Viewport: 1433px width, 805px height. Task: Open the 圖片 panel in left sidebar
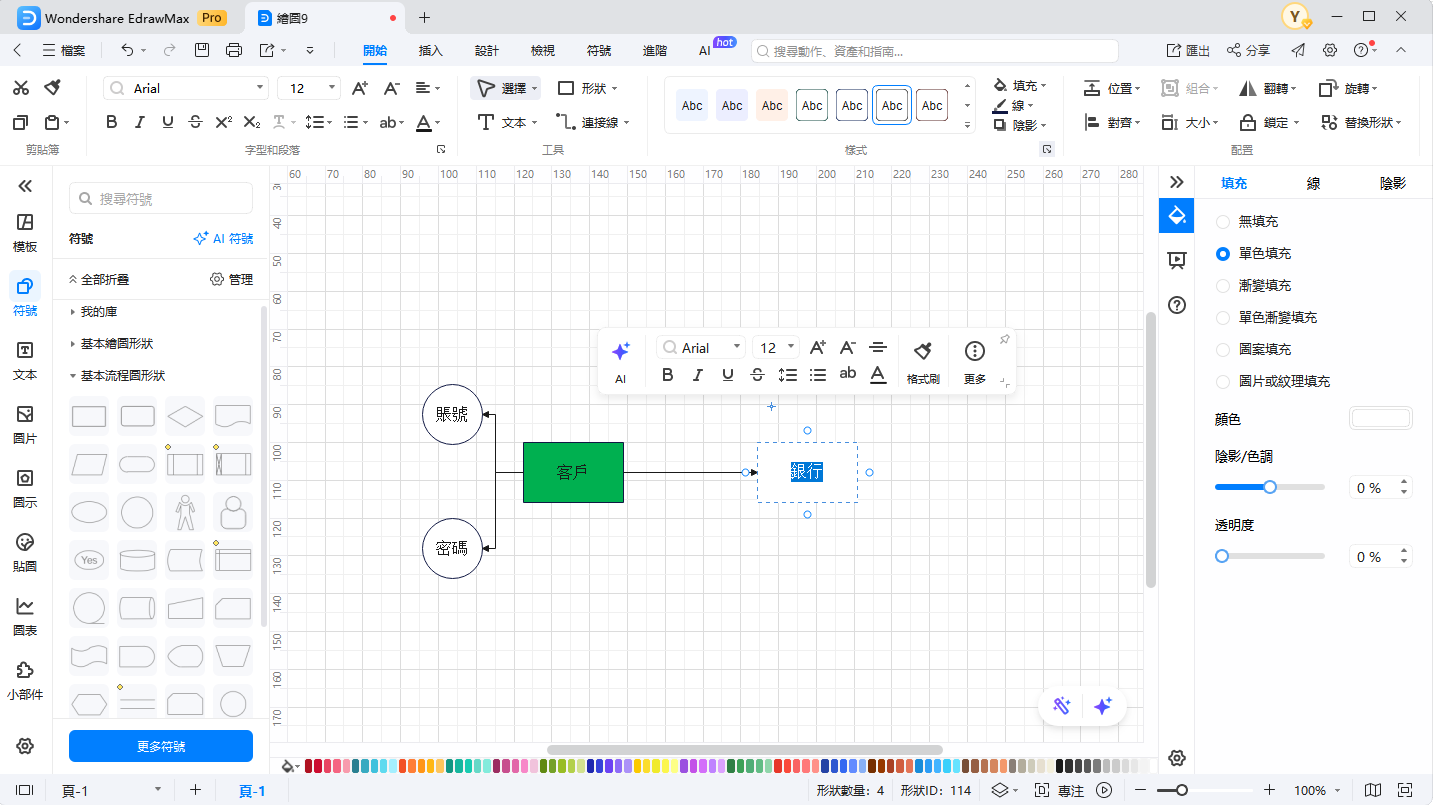[25, 424]
